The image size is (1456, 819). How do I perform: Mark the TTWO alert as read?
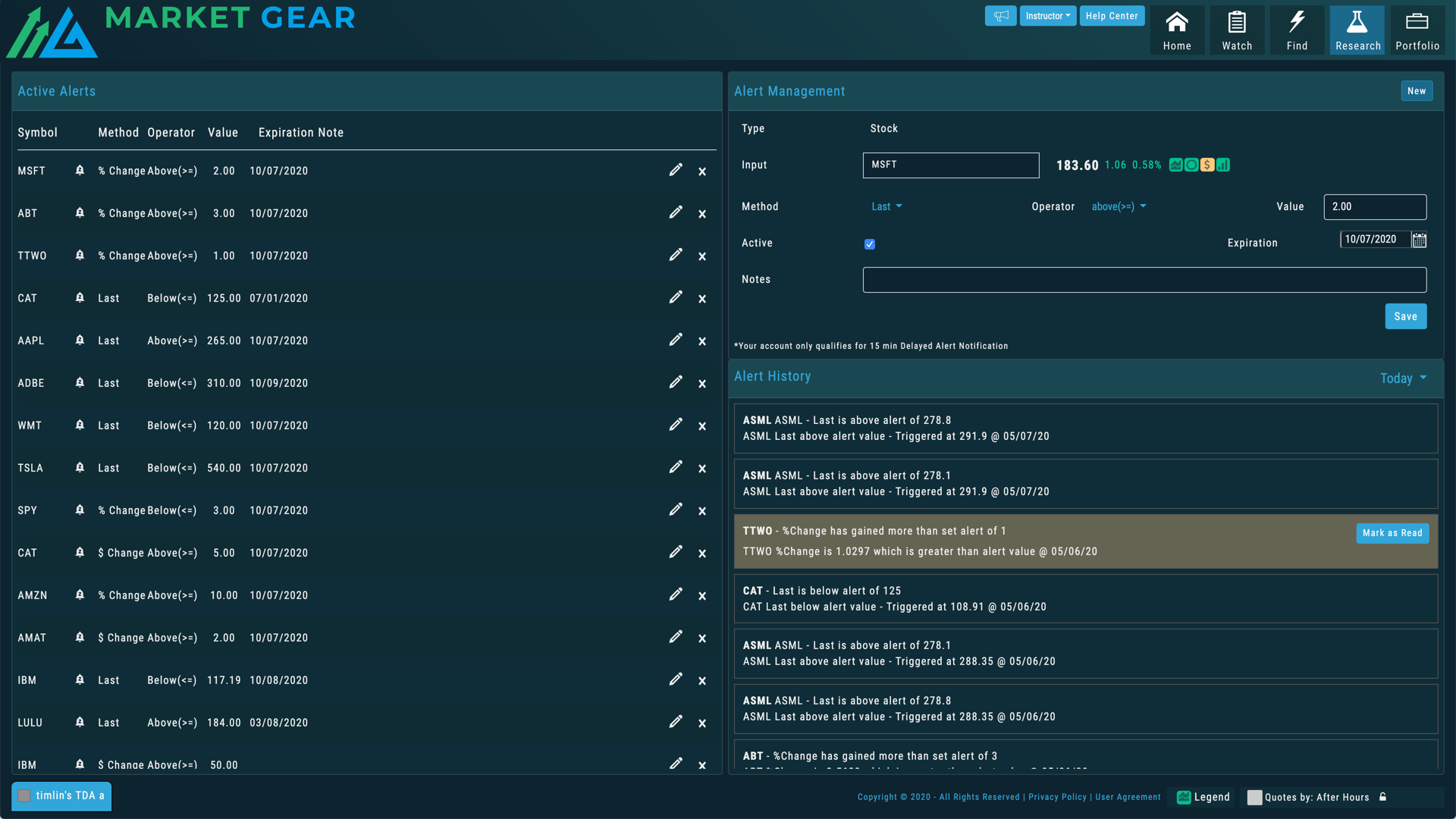point(1392,533)
